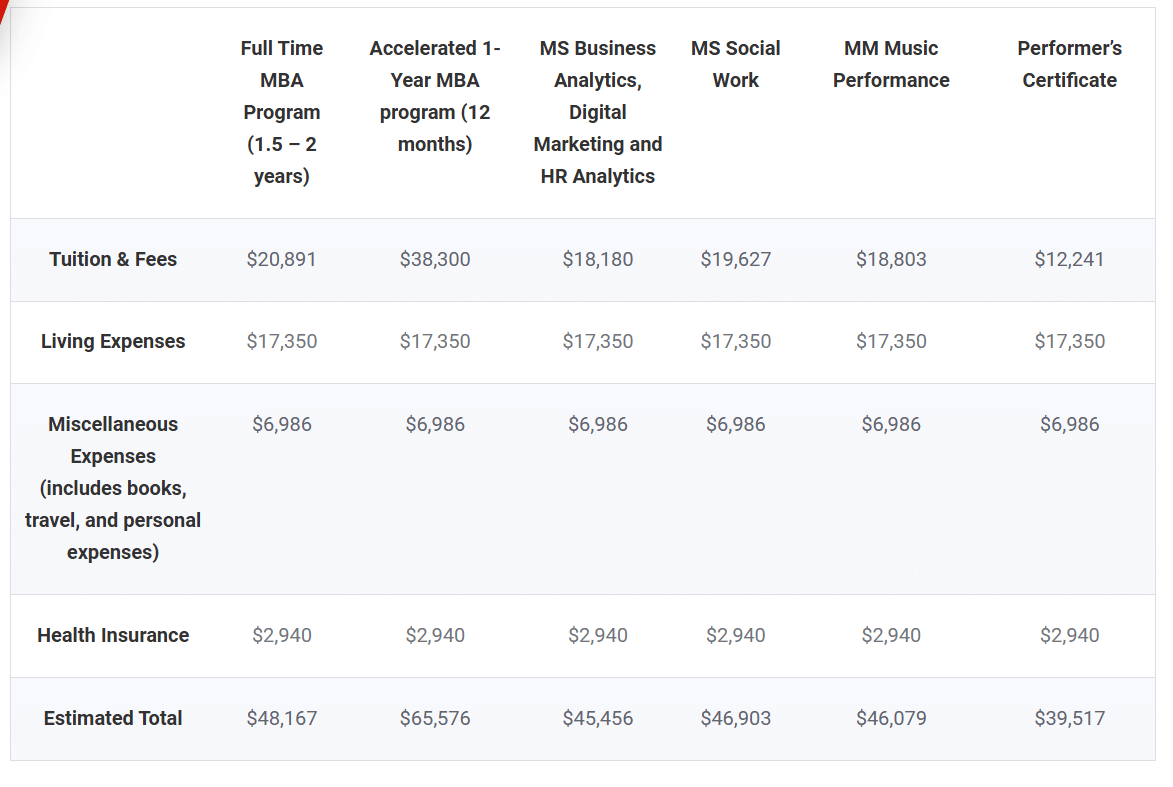Viewport: 1173px width, 787px height.
Task: Click the $20,891 tuition value
Action: (282, 259)
